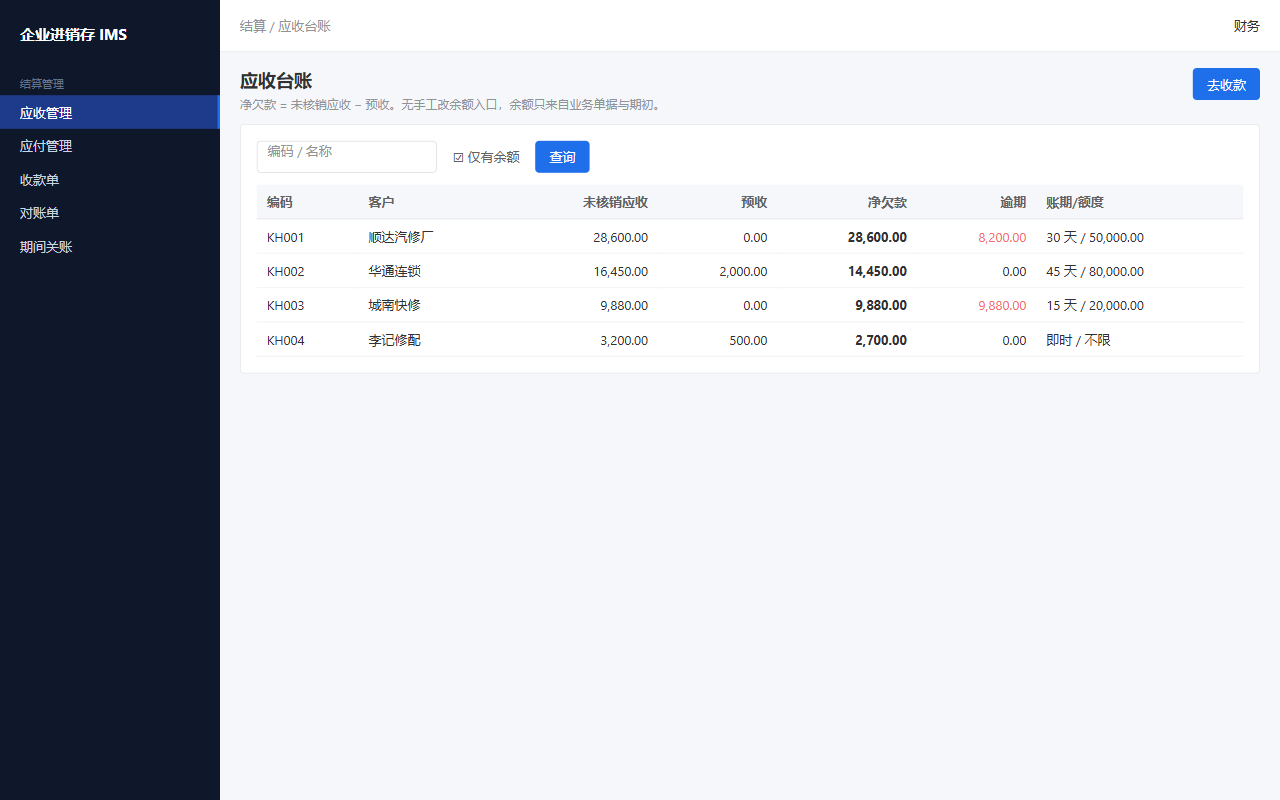Go to 应付管理 in the sidebar
The width and height of the screenshot is (1280, 800).
[110, 146]
